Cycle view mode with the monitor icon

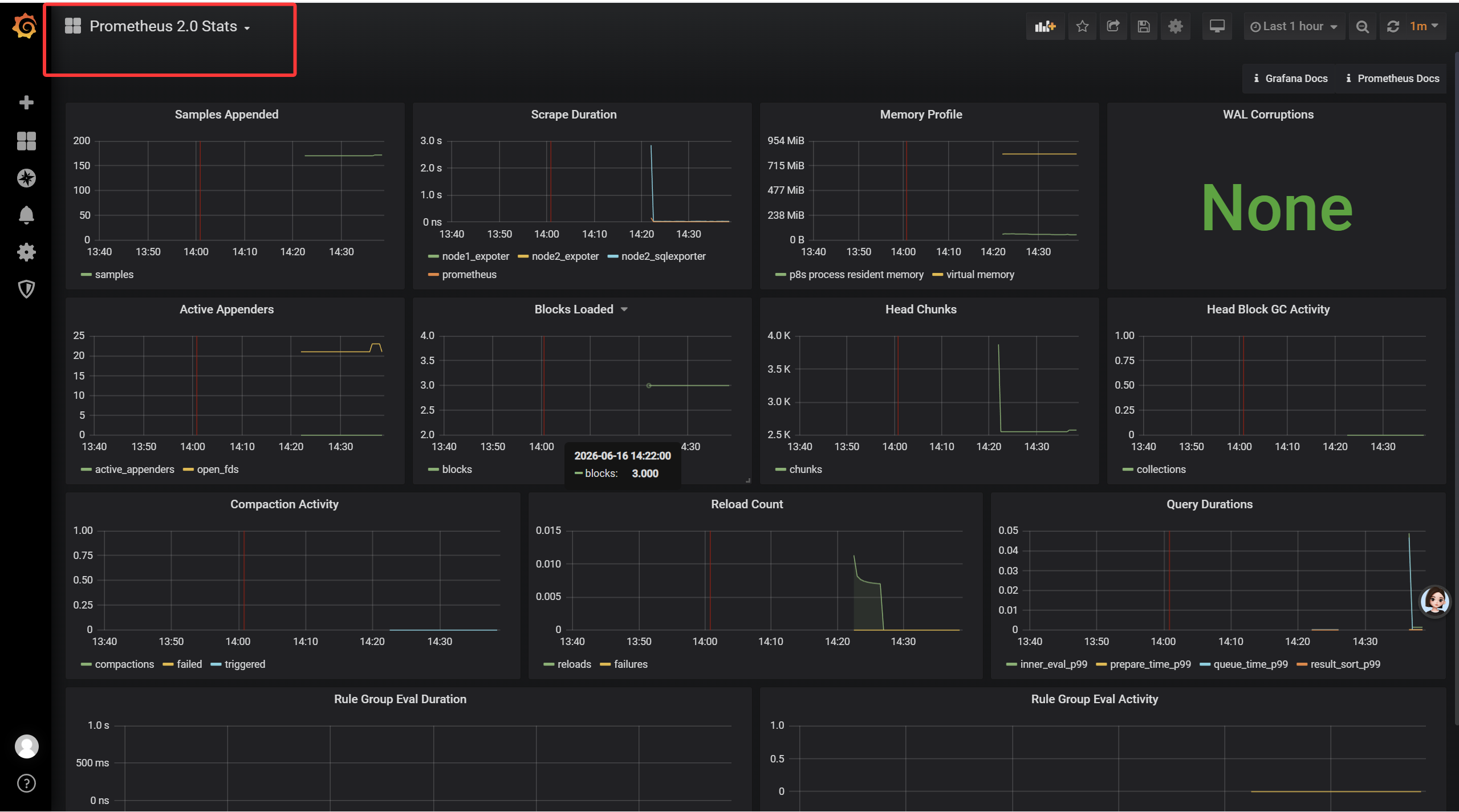1217,26
